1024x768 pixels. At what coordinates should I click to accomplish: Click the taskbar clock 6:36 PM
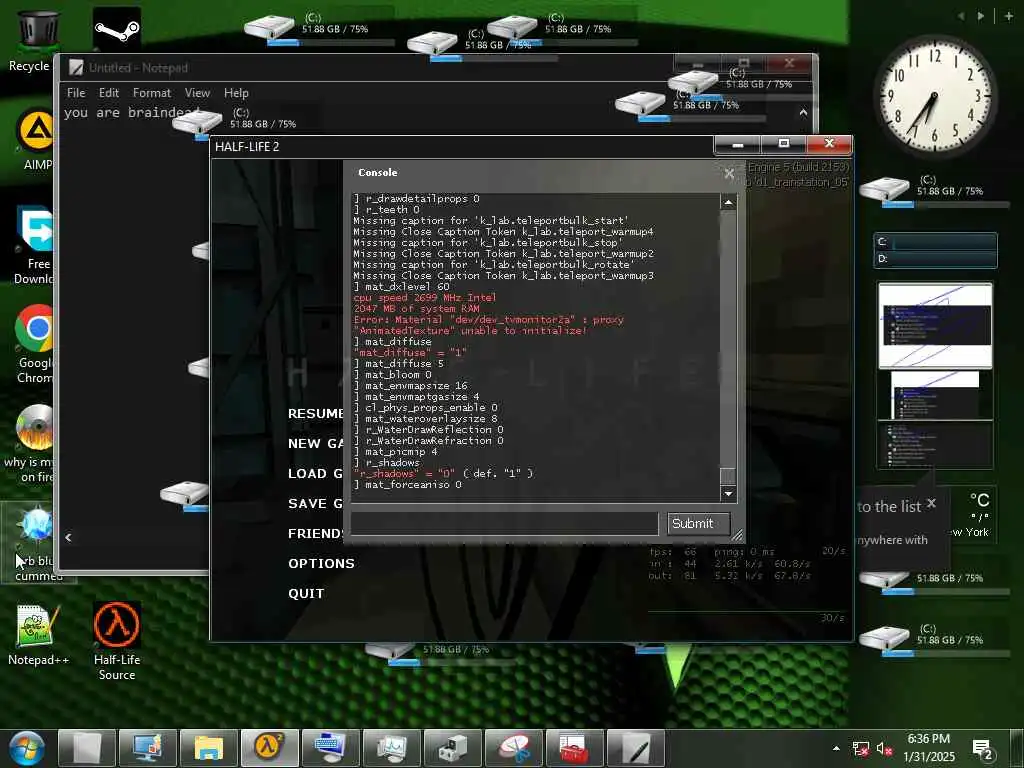[928, 739]
